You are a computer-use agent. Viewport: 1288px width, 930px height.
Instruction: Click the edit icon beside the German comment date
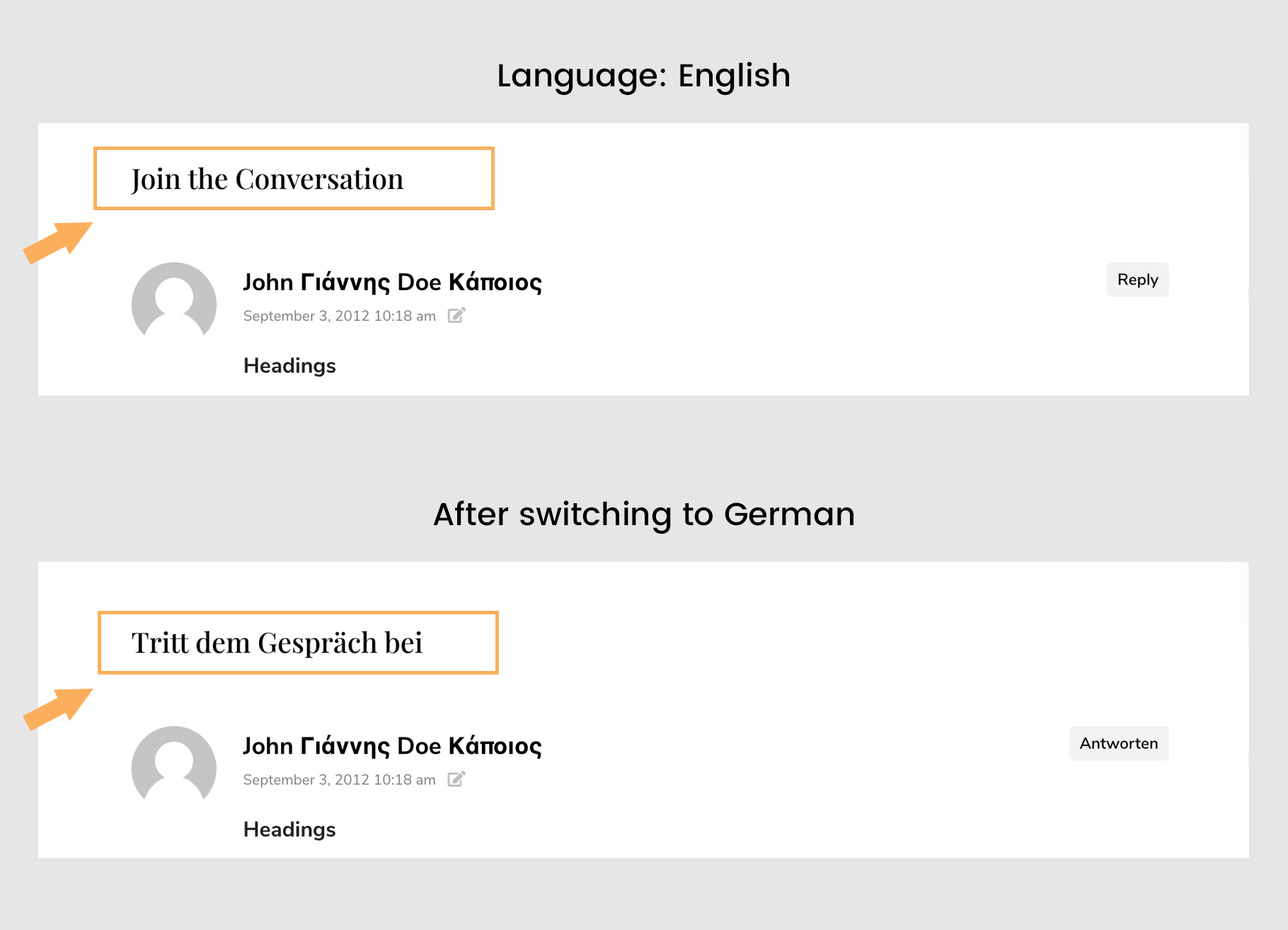456,779
